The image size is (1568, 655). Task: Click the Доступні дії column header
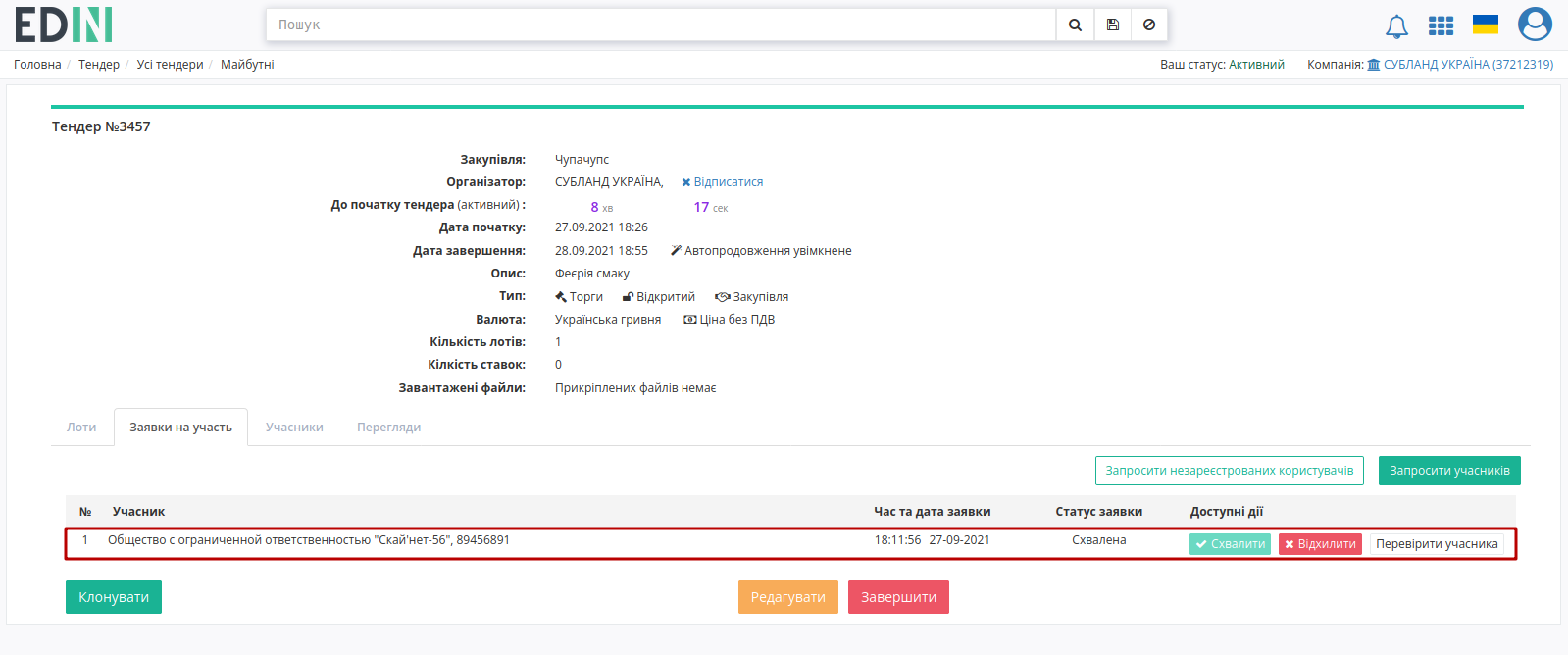1227,512
